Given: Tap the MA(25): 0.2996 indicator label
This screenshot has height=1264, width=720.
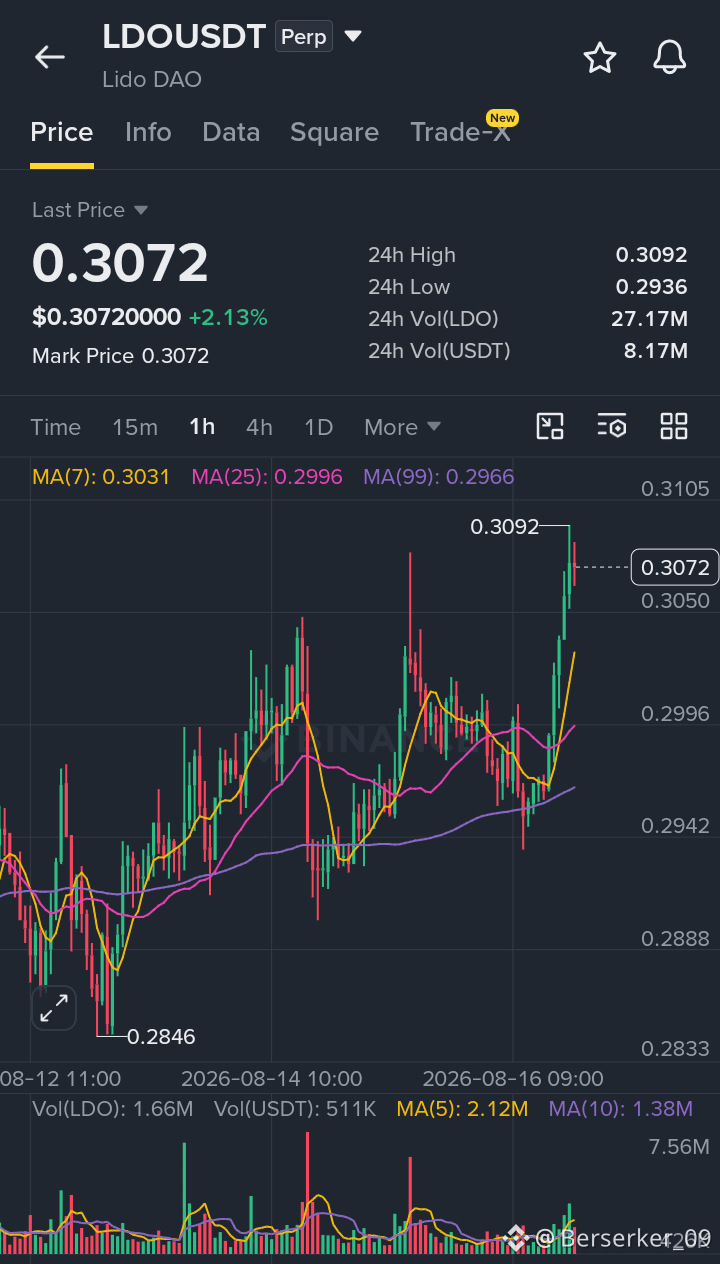Looking at the screenshot, I should (267, 477).
